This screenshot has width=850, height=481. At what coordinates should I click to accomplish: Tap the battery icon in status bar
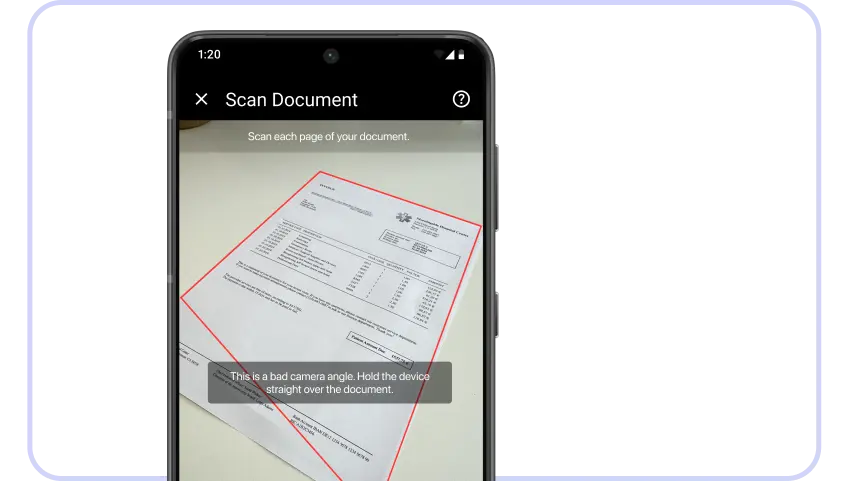click(461, 55)
